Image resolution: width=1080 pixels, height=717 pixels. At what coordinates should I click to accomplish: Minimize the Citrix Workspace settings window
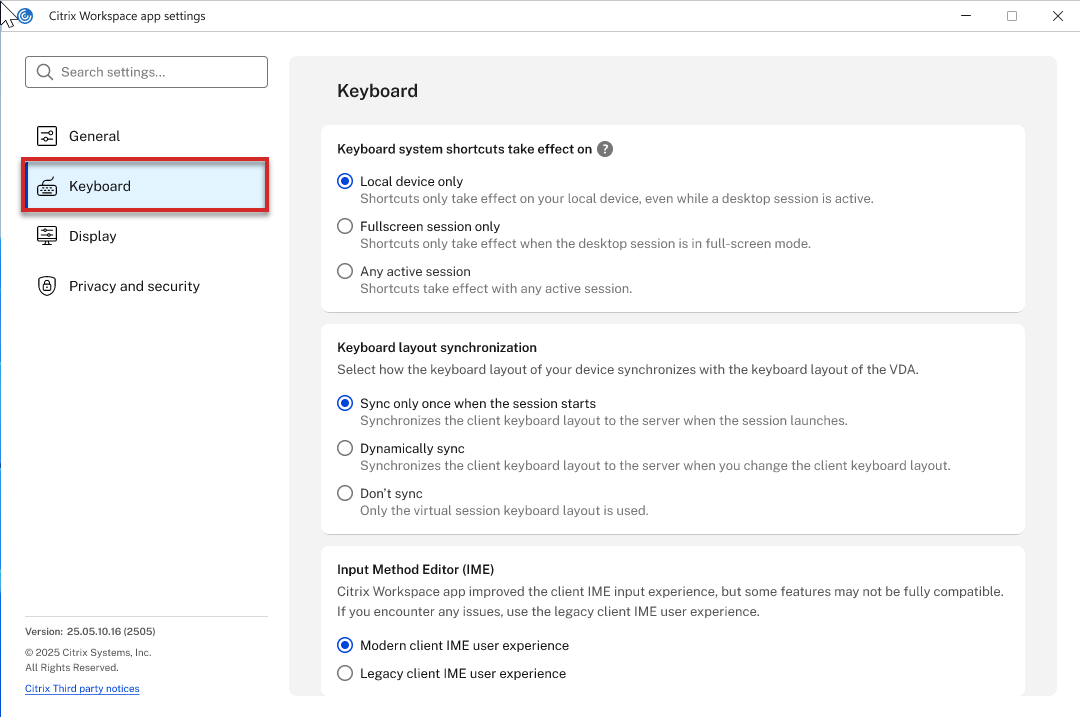click(966, 16)
